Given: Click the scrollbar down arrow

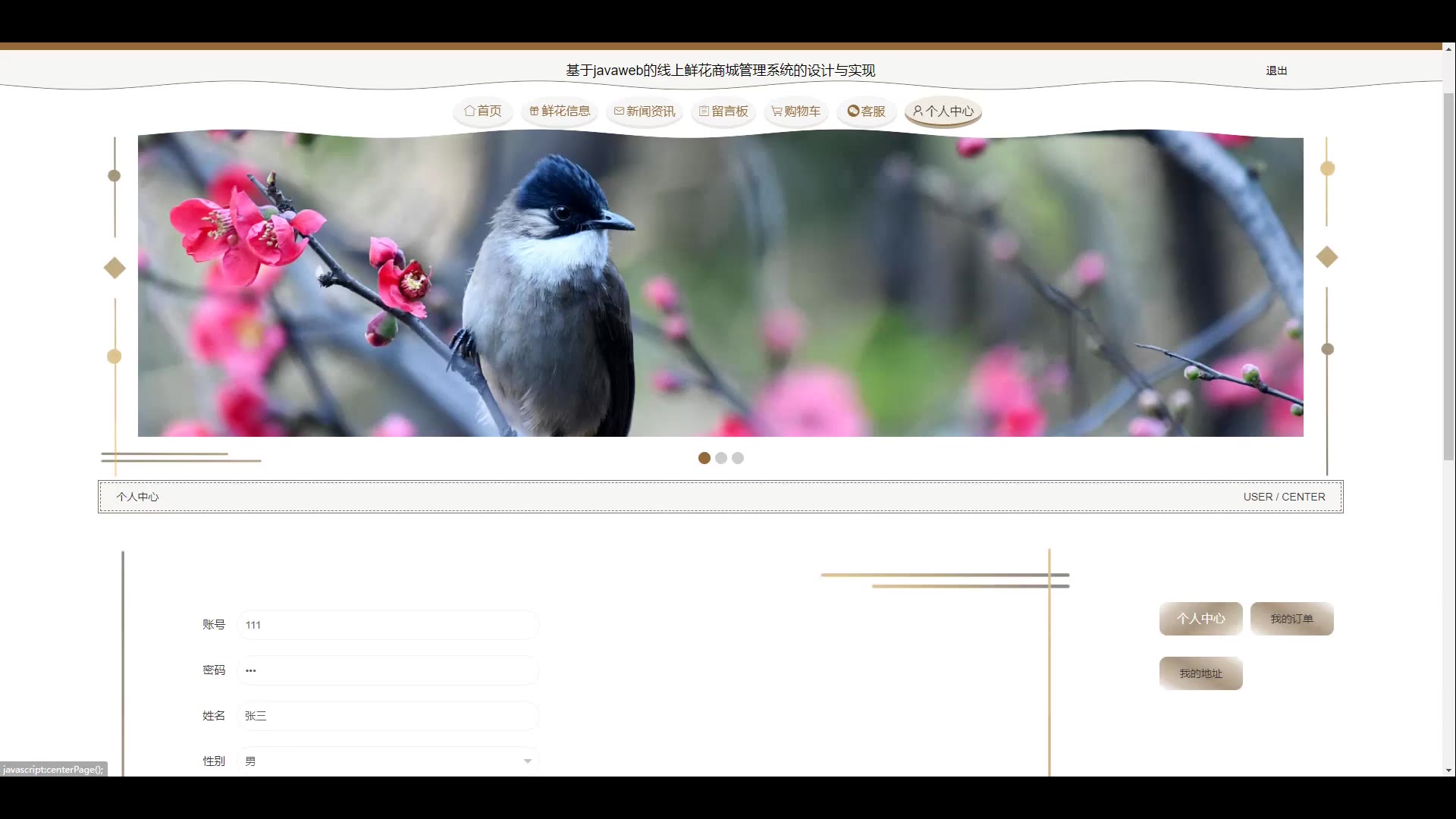Looking at the screenshot, I should tap(1448, 770).
